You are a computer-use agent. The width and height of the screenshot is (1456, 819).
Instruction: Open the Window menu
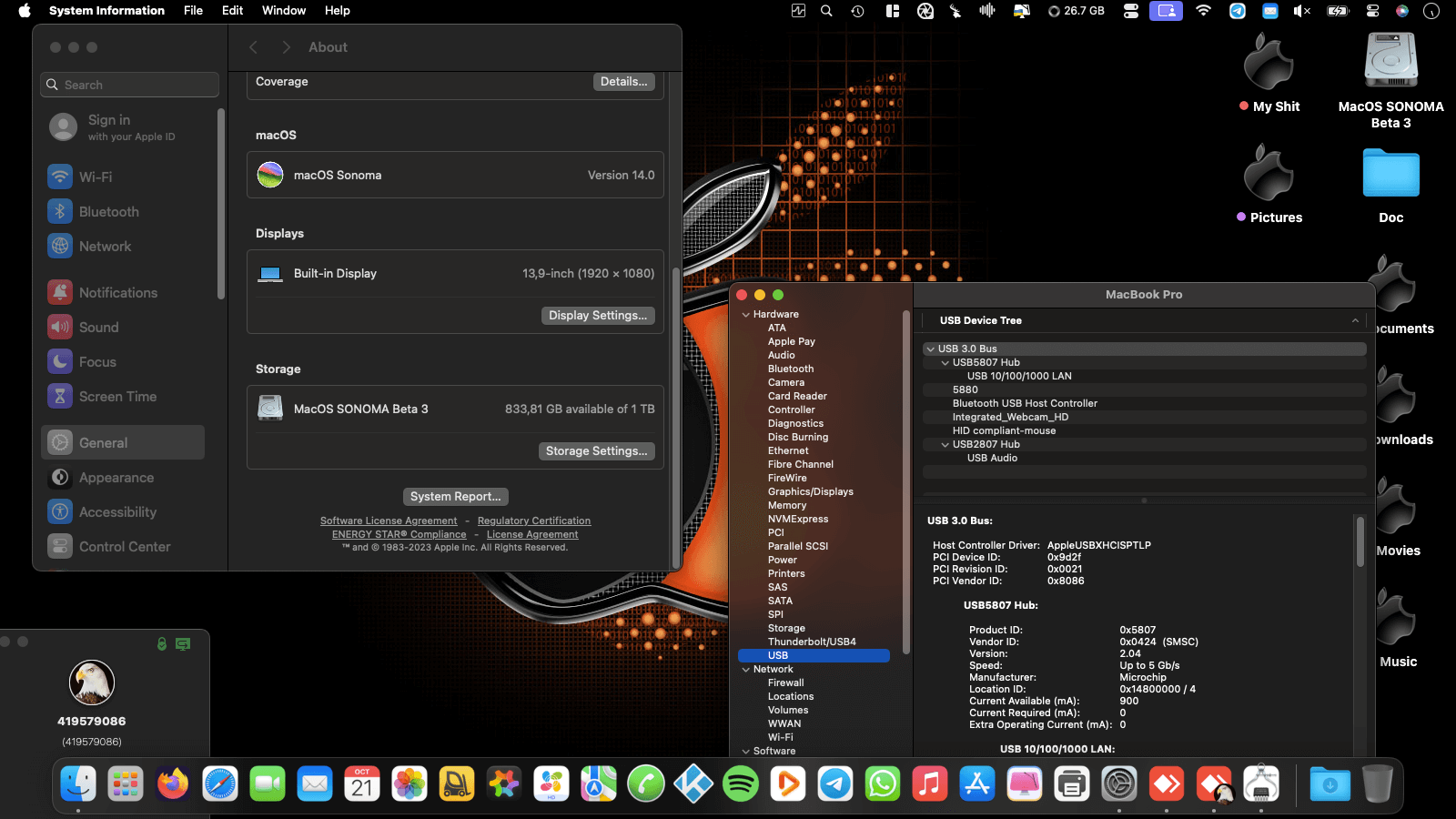tap(284, 11)
